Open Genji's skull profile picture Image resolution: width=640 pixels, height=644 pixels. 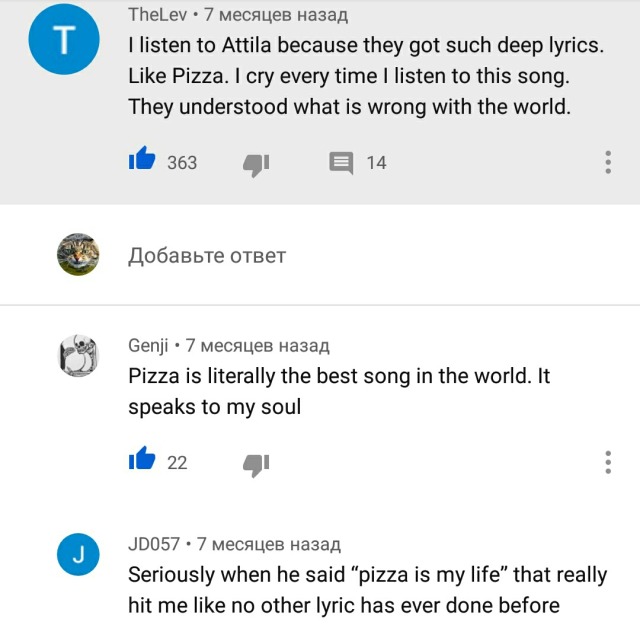click(77, 355)
